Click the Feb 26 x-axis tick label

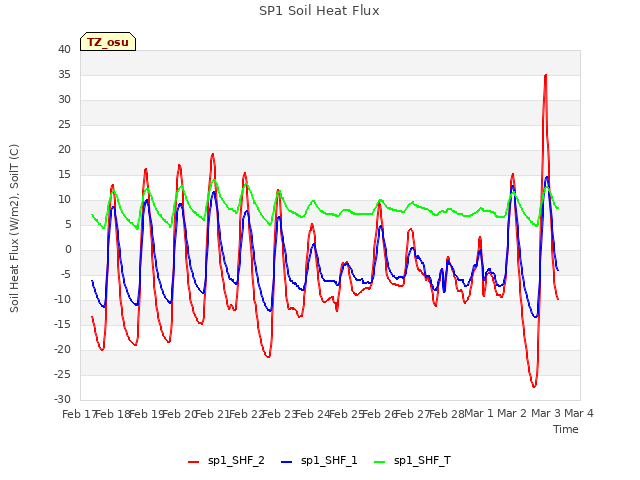(380, 414)
